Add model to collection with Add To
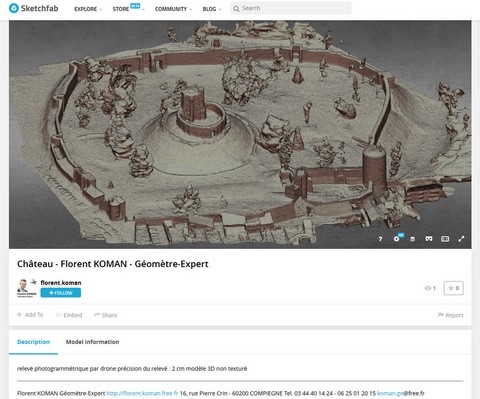 (x=30, y=315)
